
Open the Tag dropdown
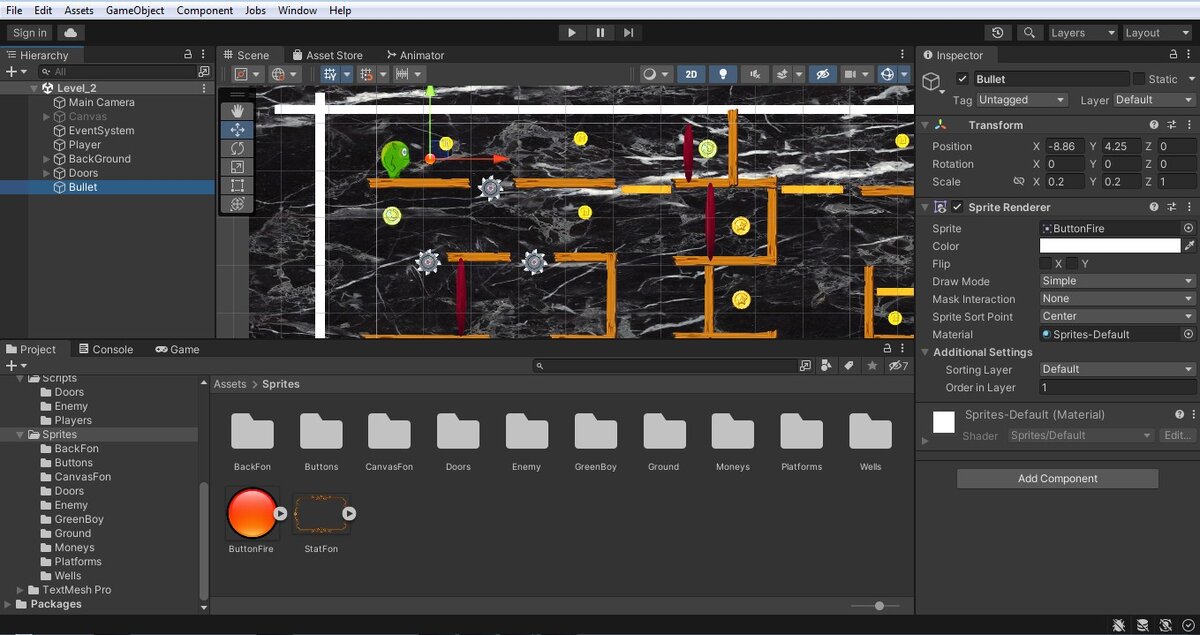coord(1023,100)
